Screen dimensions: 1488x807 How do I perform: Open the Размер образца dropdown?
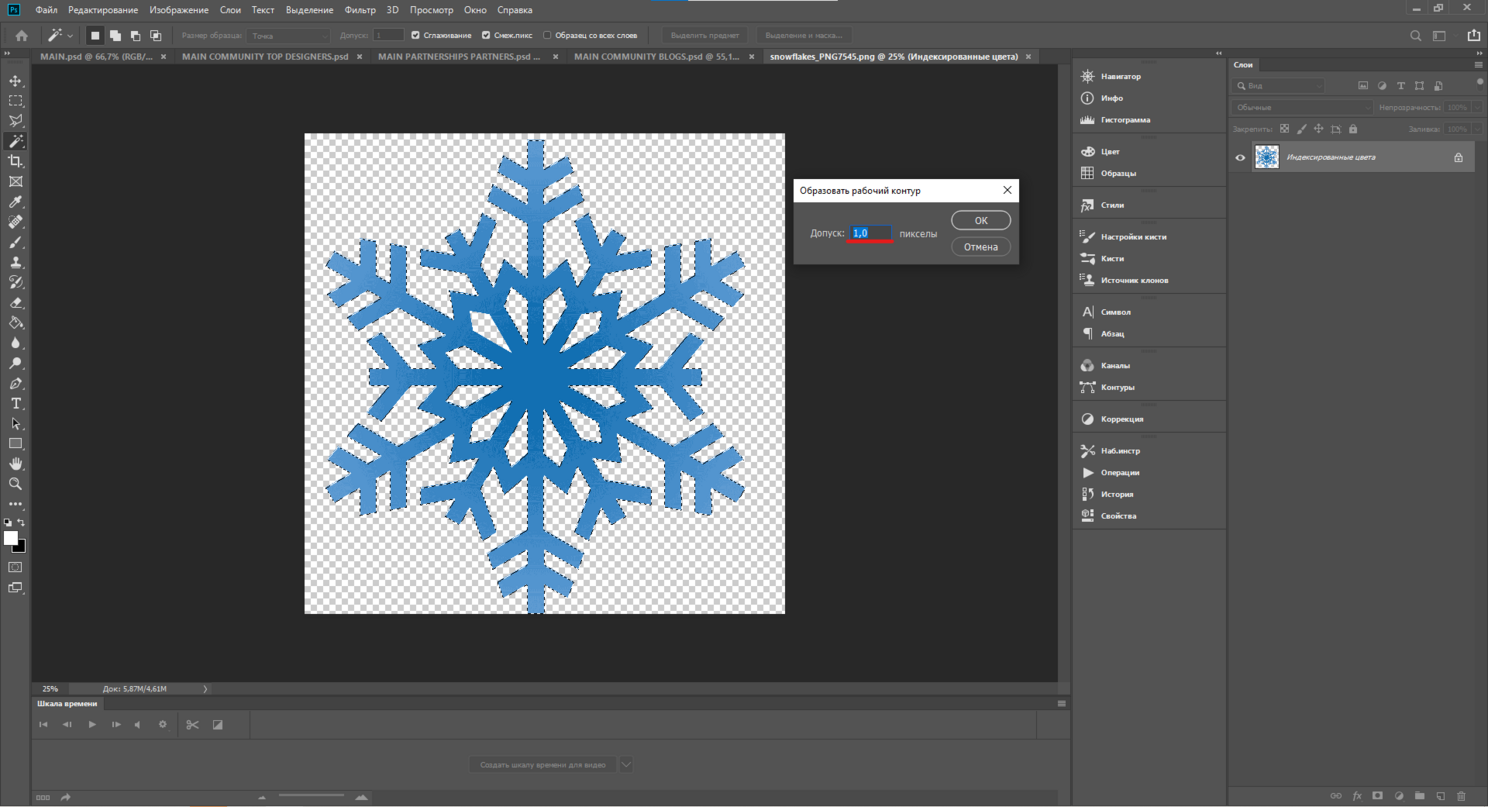click(289, 35)
